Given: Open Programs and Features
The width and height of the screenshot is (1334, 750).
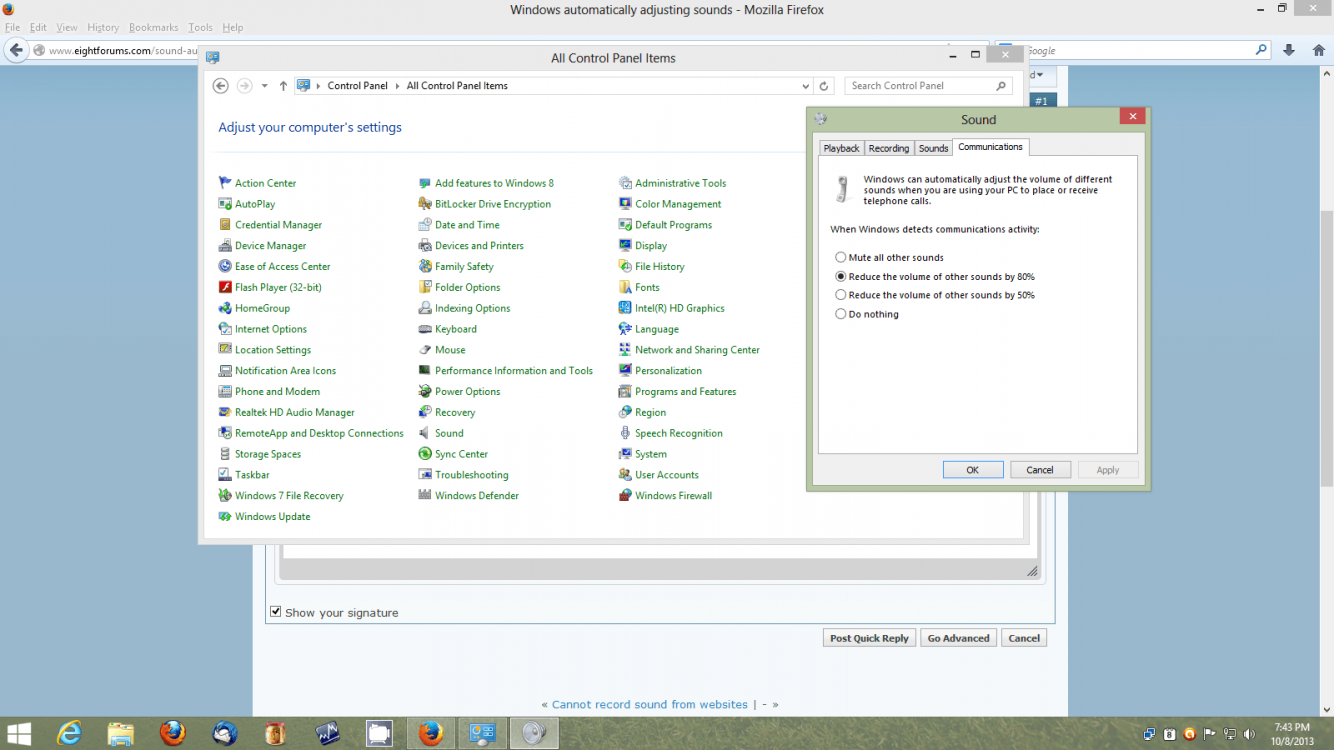Looking at the screenshot, I should pos(685,392).
